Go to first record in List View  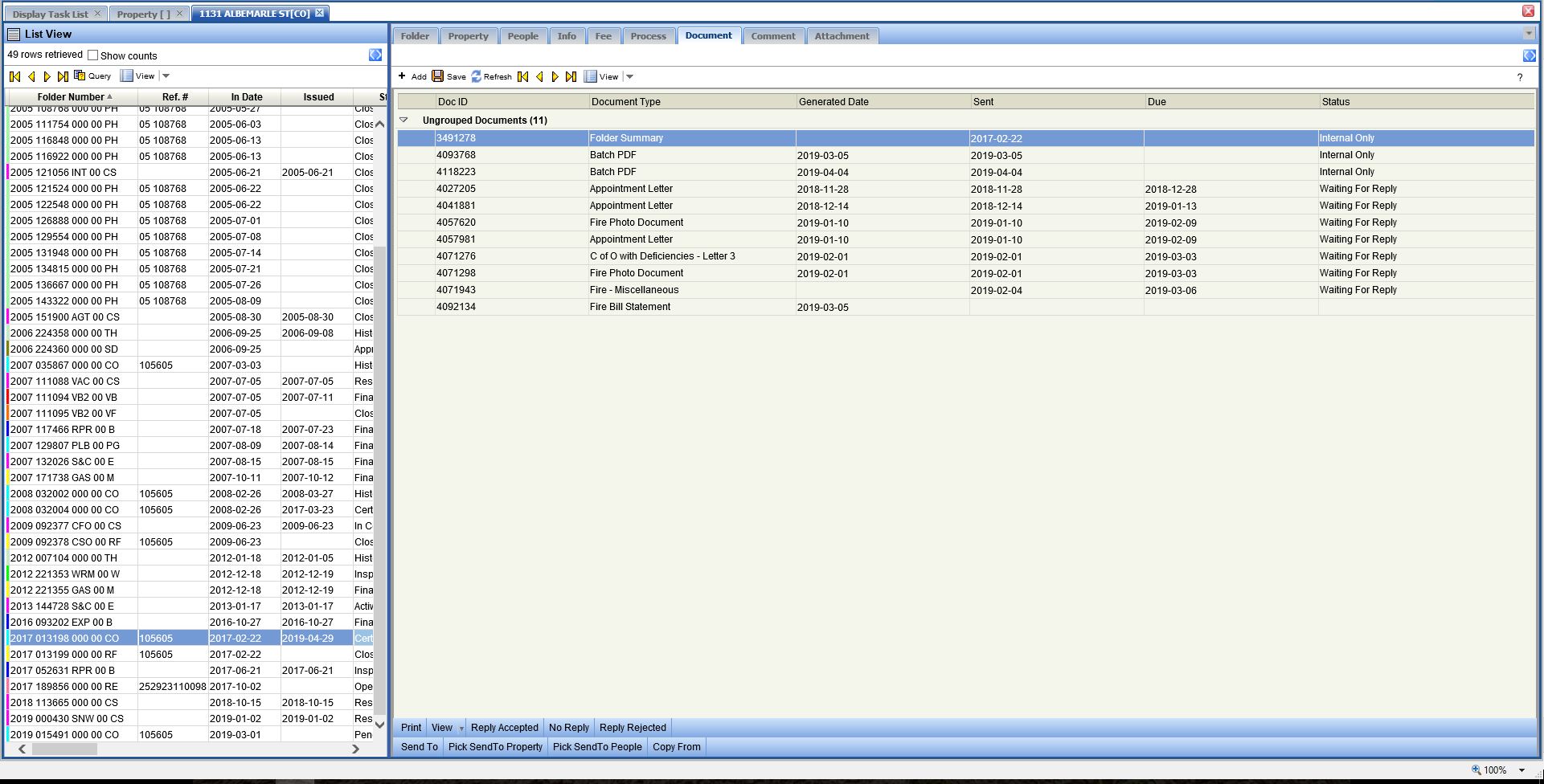(x=14, y=76)
